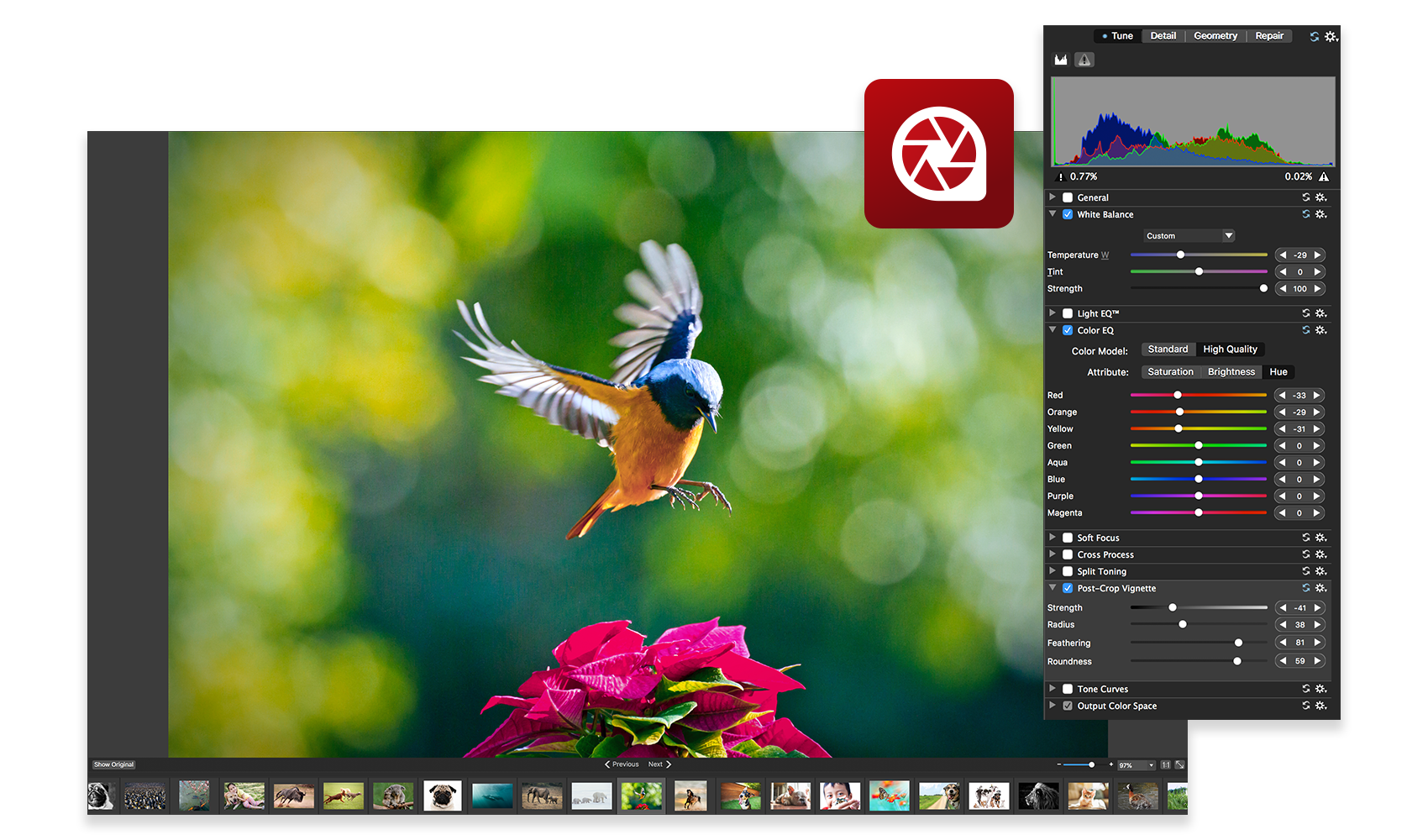
Task: Open the elephants thumbnail in filmstrip
Action: click(x=542, y=795)
